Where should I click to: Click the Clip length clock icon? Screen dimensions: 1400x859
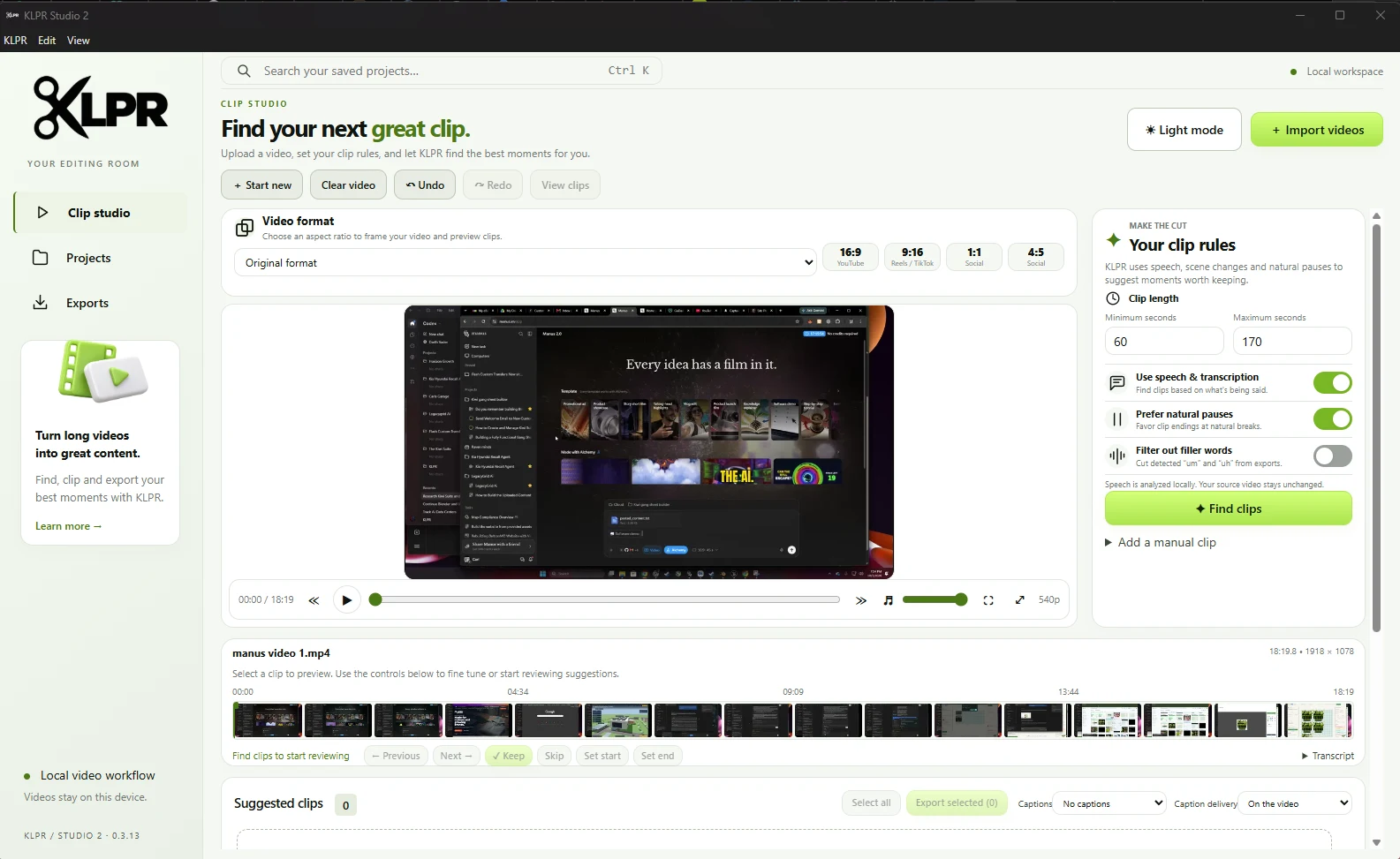tap(1113, 298)
